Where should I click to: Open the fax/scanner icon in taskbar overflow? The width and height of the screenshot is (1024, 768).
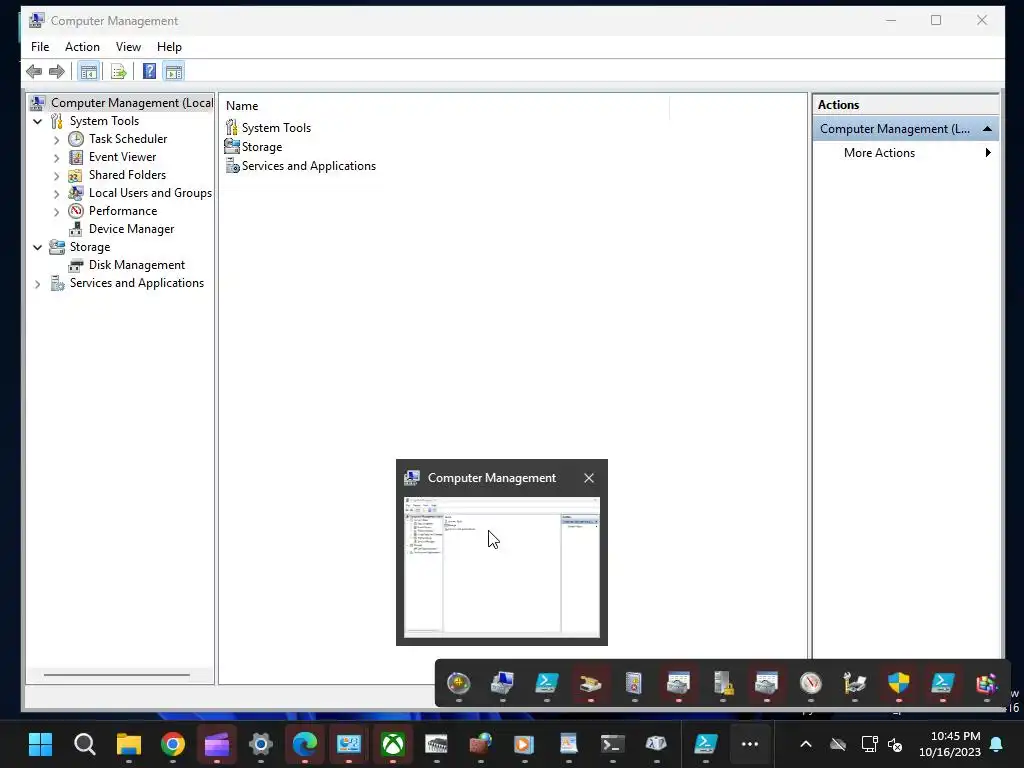click(590, 683)
